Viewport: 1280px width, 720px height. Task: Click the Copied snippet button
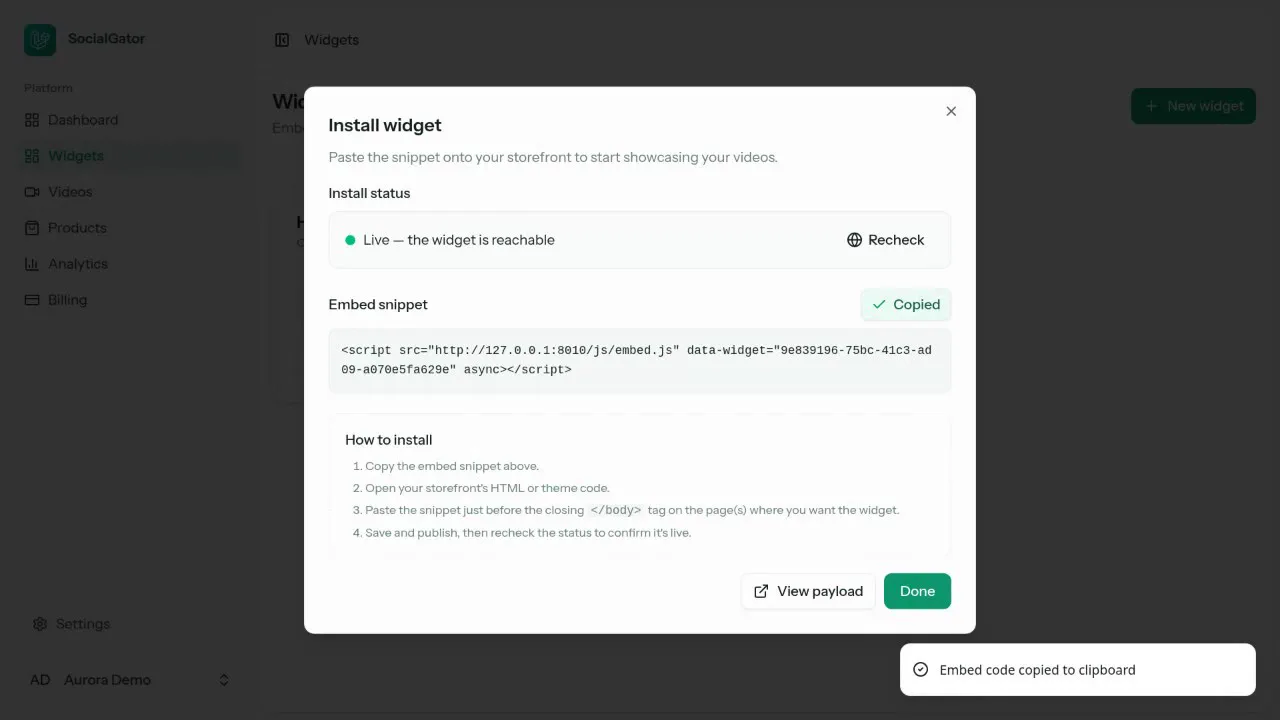click(x=906, y=305)
